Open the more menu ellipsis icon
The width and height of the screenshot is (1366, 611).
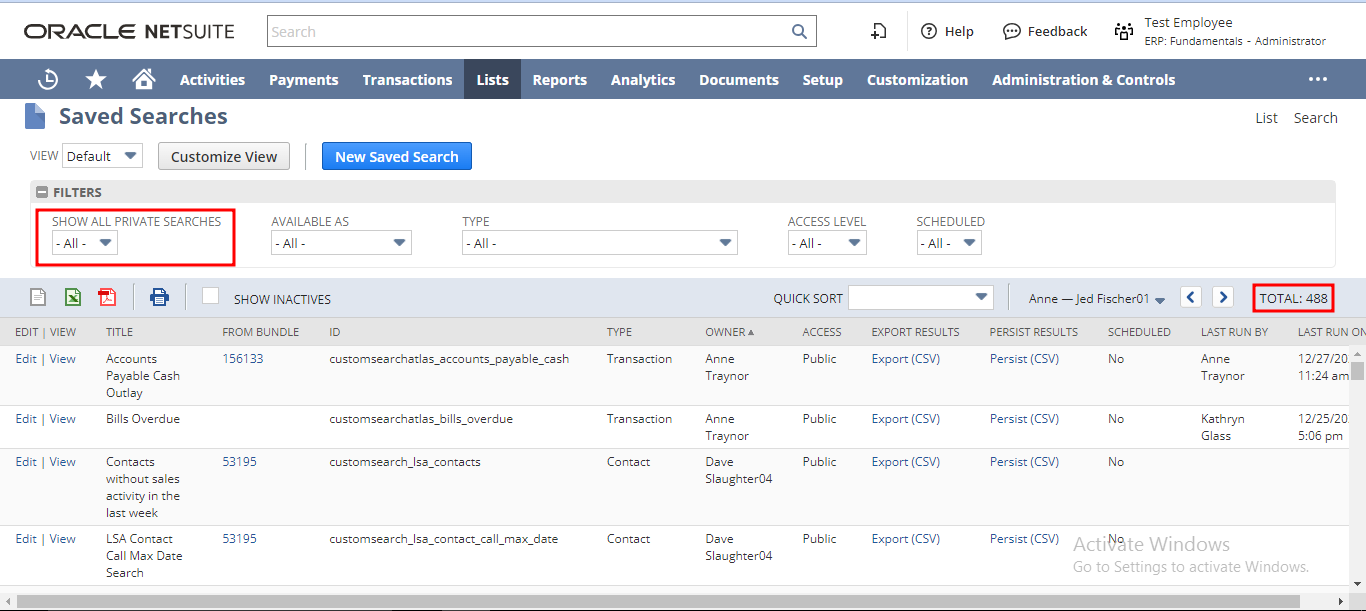(1318, 80)
